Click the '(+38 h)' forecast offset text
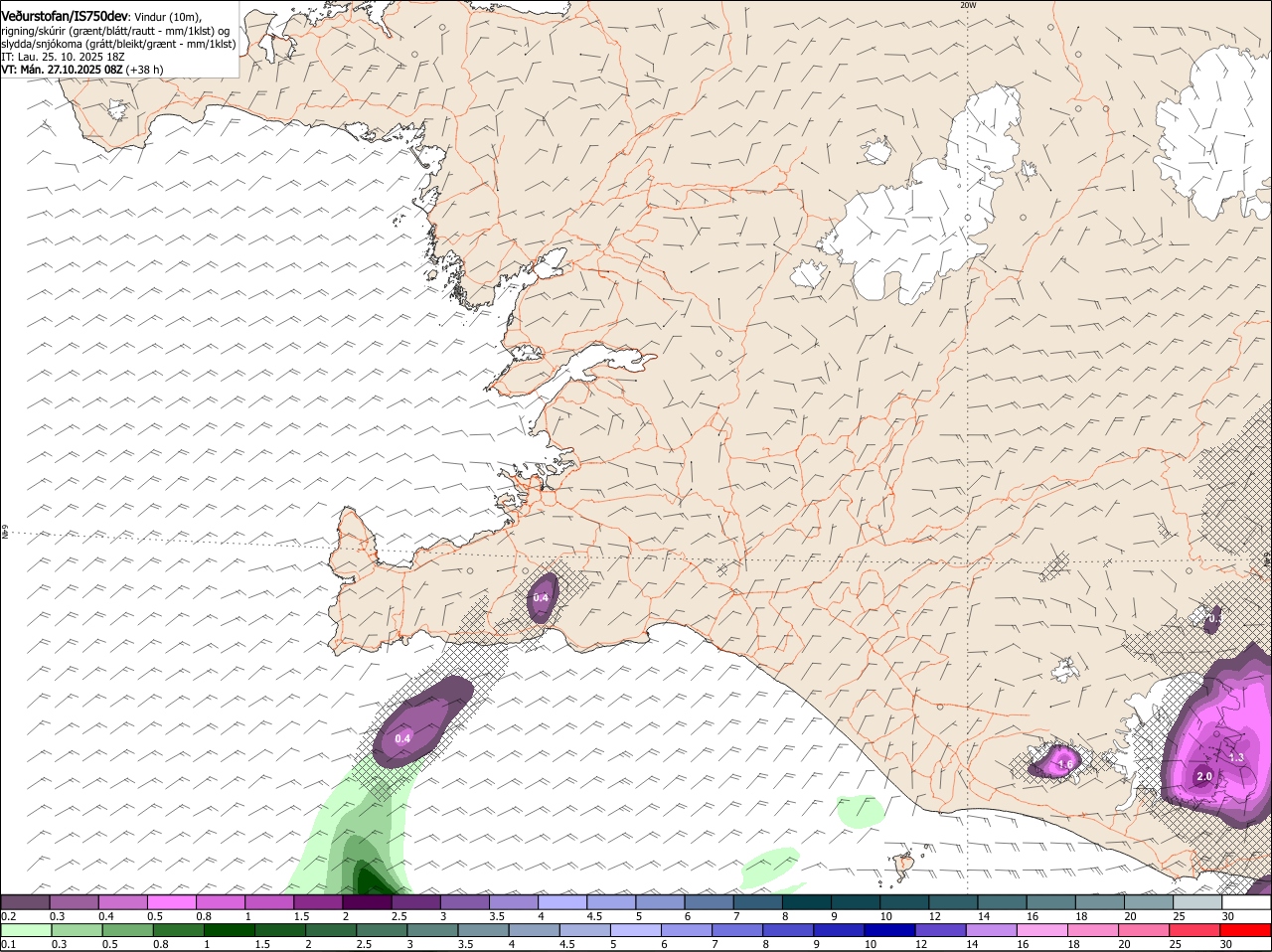Viewport: 1272px width, 952px height. [x=145, y=70]
